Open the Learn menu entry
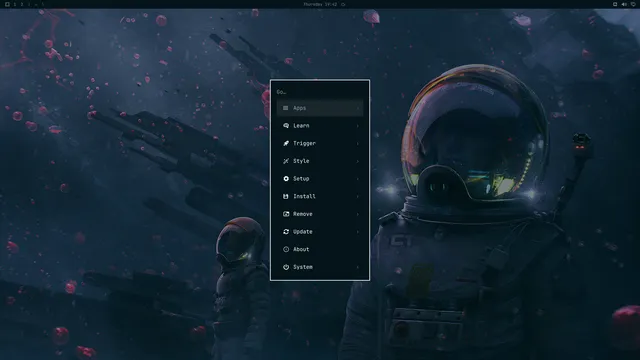This screenshot has height=360, width=640. tap(320, 126)
